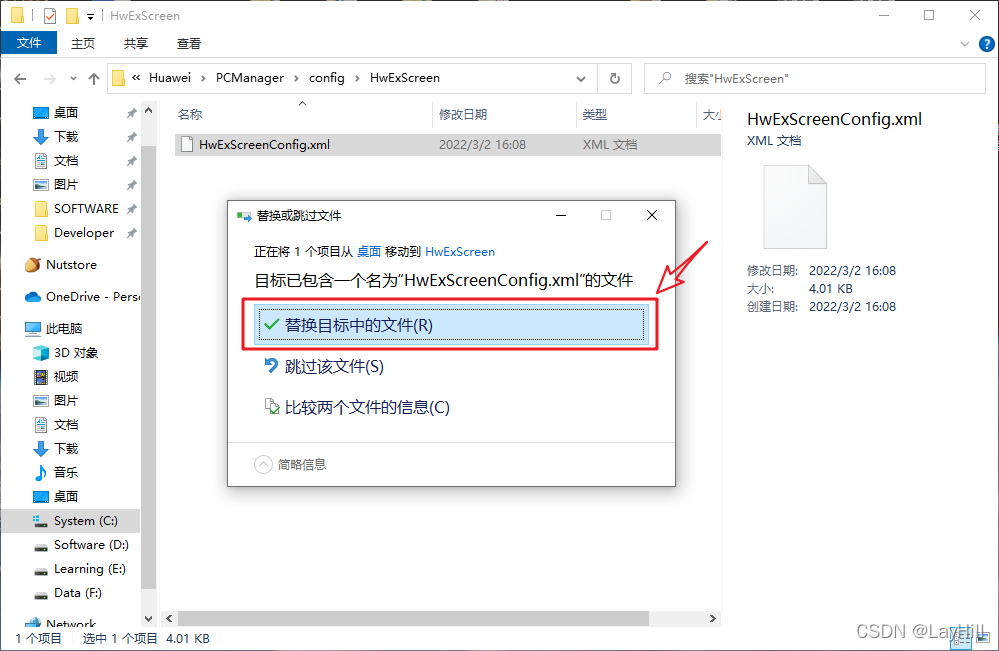Open the Help question mark icon
Screen dimensions: 999x651
coord(986,44)
